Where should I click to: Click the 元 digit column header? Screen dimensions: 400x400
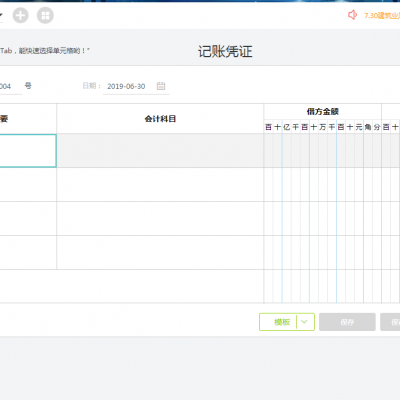359,127
